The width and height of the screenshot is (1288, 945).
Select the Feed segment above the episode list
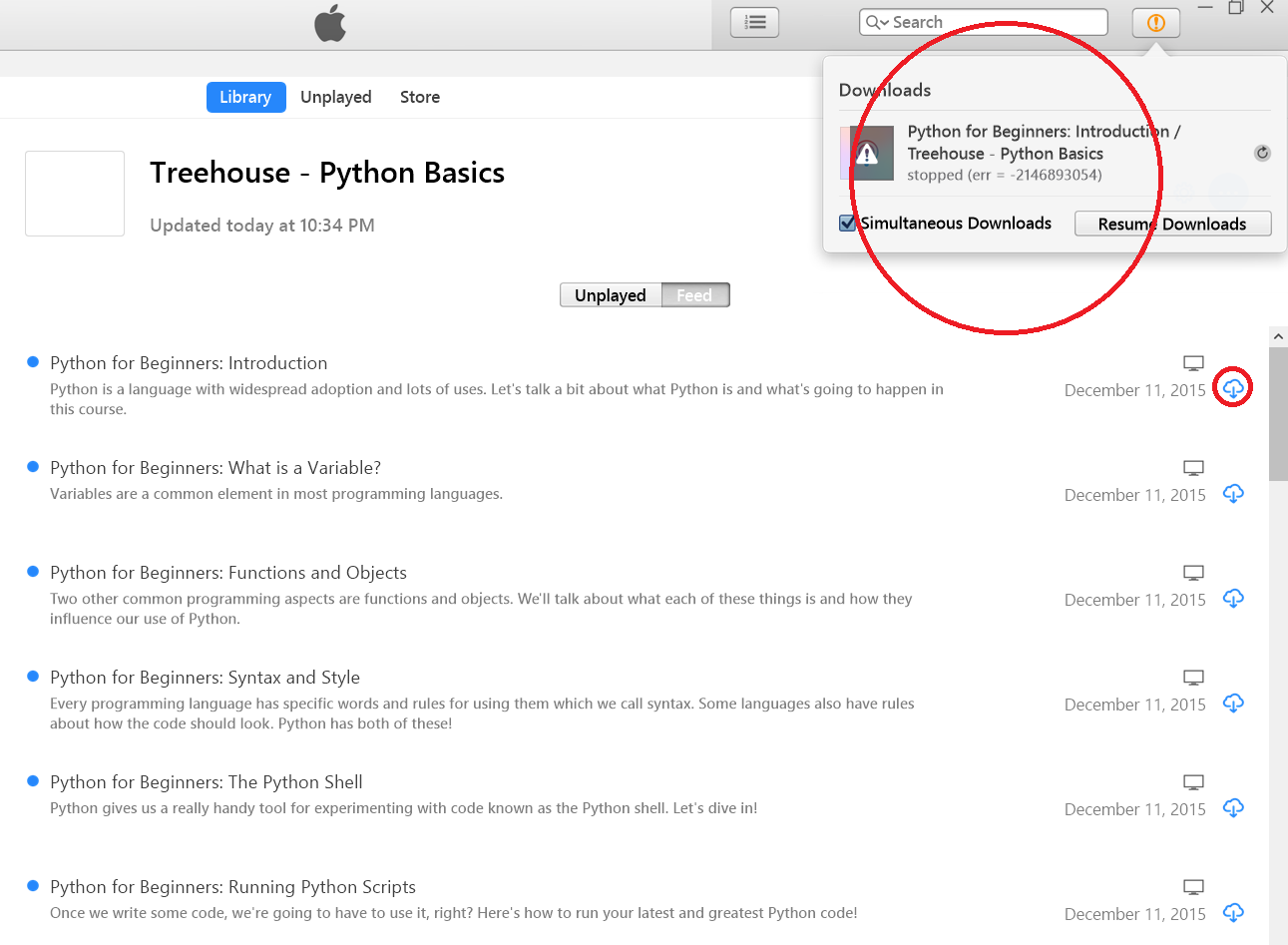(x=695, y=295)
